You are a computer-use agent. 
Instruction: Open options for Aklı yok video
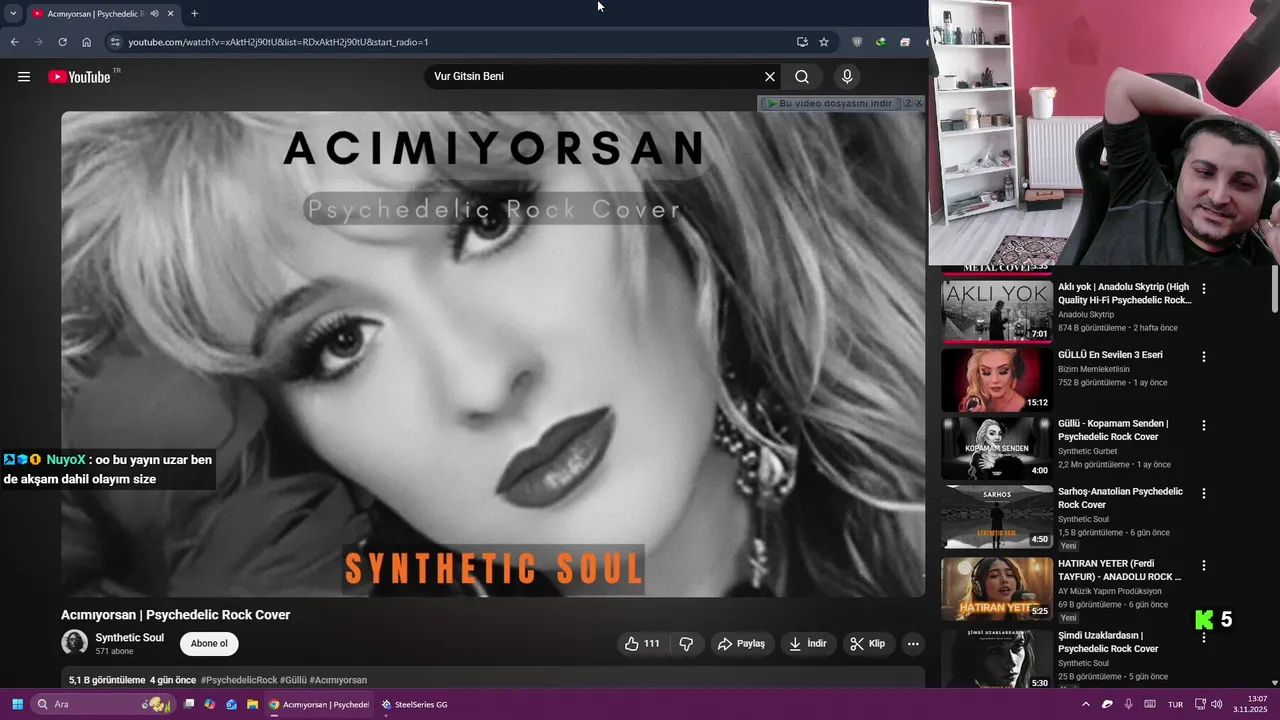(1204, 289)
